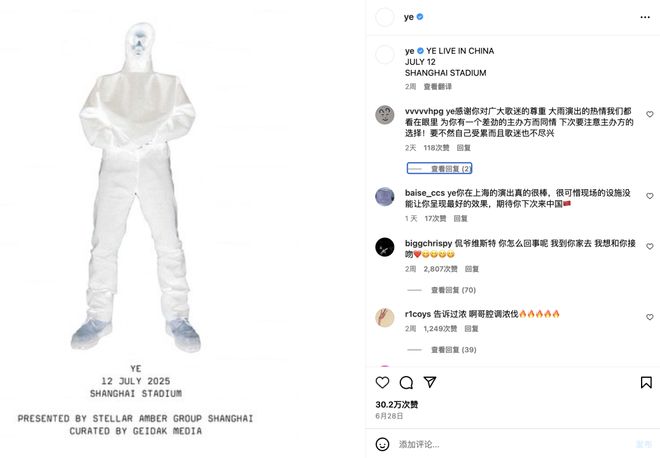Reply to baise_ccs's comment via 回复
This screenshot has height=458, width=660.
point(460,218)
